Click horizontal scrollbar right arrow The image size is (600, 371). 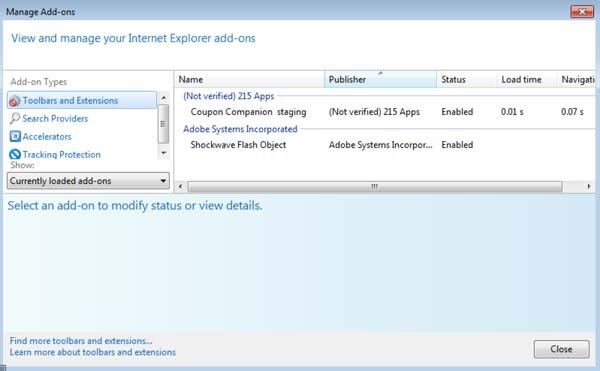[589, 187]
